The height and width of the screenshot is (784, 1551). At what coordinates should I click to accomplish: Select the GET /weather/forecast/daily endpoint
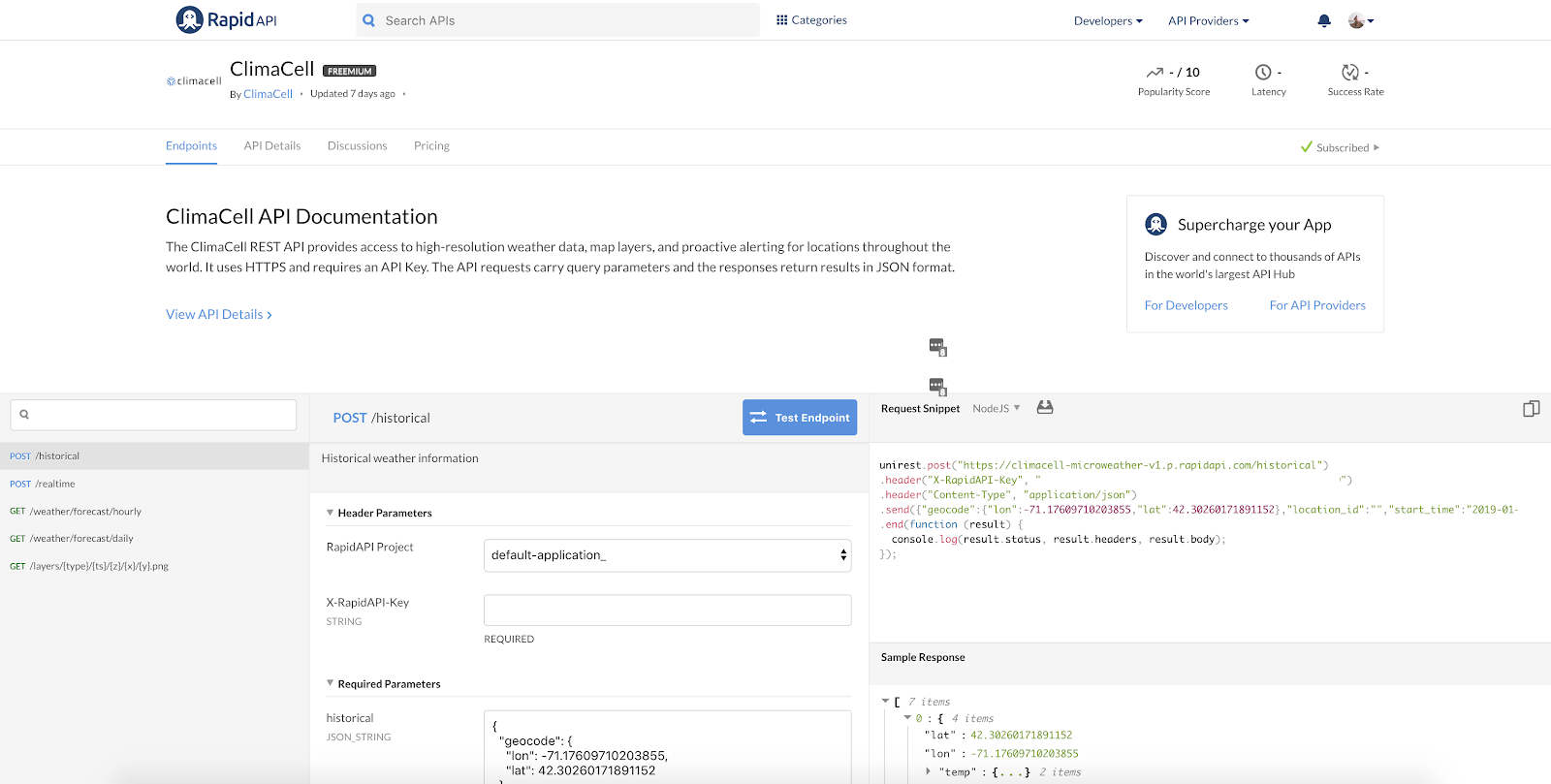154,539
